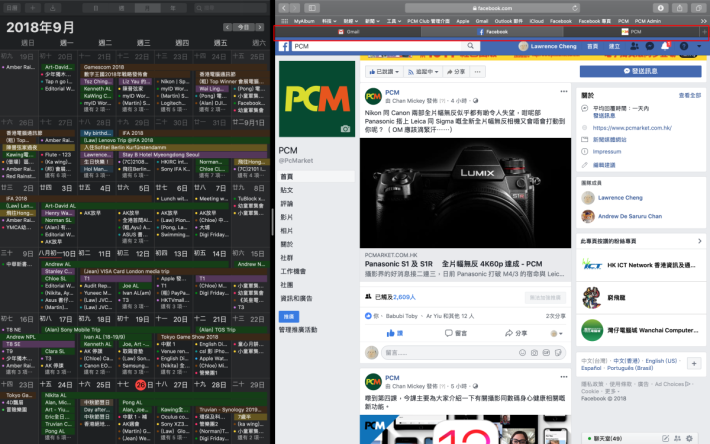This screenshot has width=710, height=444.
Task: Open the page more options ellipsis button
Action: click(x=477, y=72)
